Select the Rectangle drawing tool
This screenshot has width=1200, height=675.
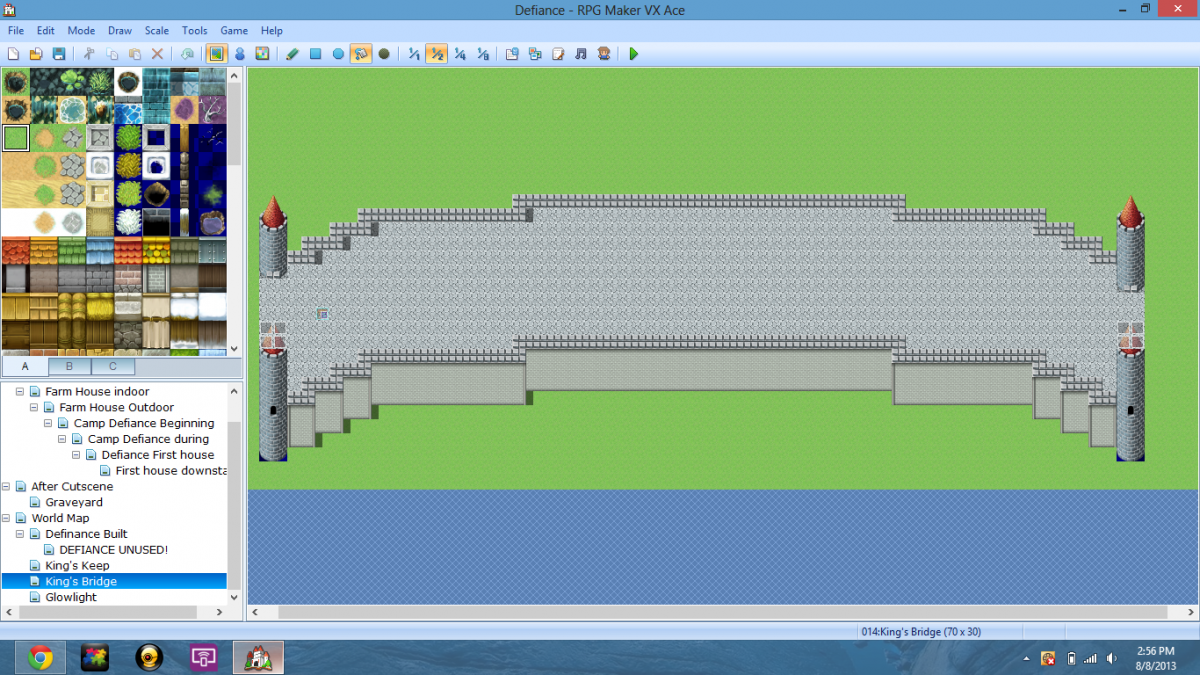pos(315,54)
